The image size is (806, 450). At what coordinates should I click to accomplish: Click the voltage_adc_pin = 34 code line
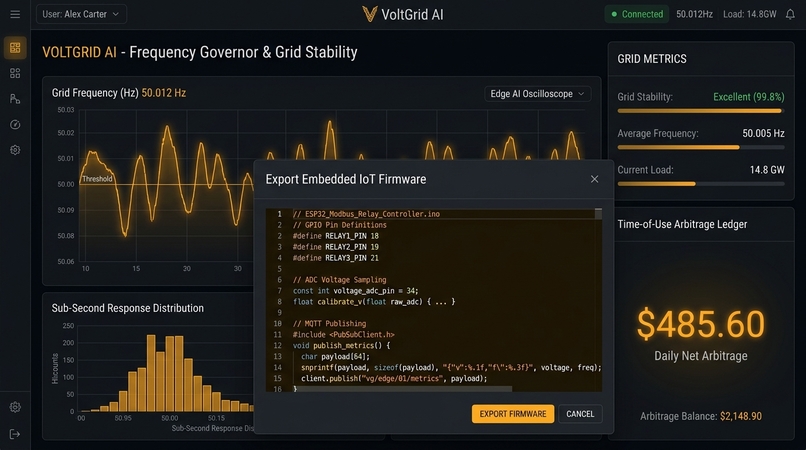356,291
